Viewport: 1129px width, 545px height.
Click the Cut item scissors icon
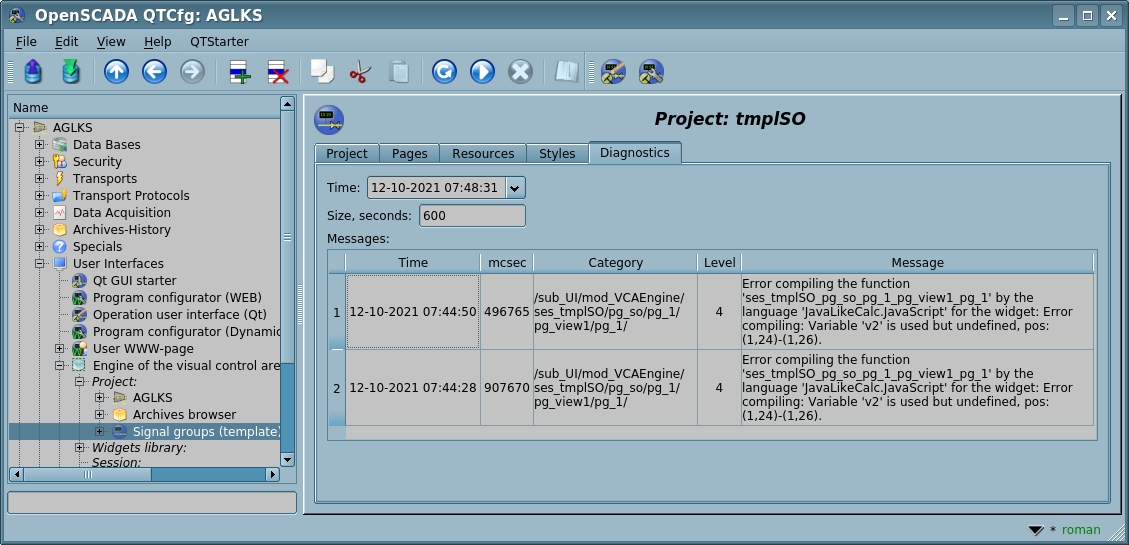360,72
